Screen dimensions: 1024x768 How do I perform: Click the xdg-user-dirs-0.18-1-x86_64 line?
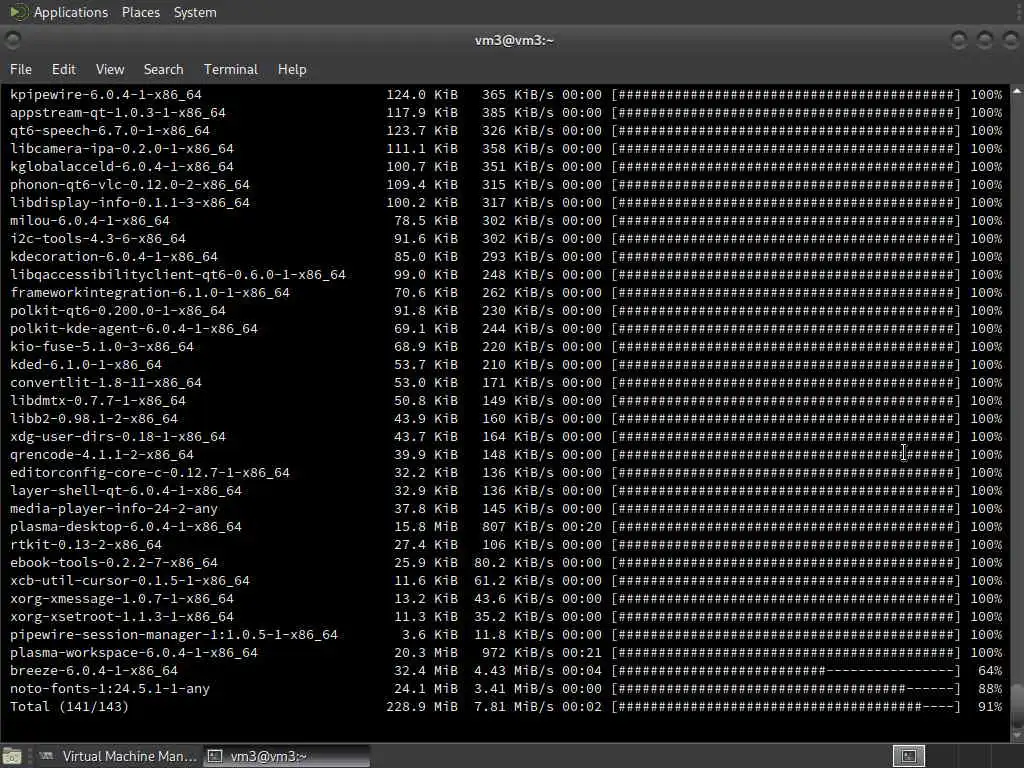coord(506,436)
